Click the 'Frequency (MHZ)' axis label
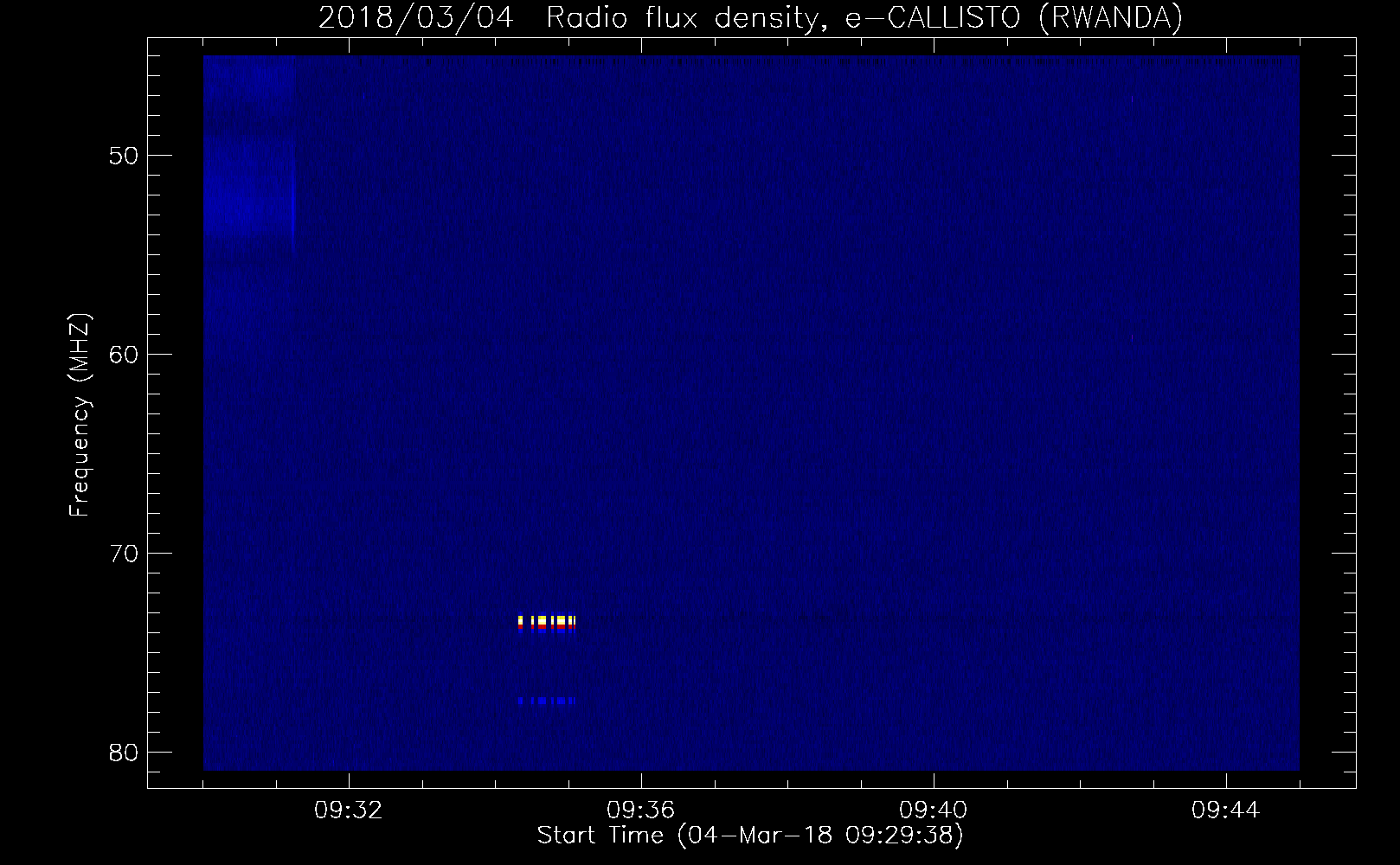 (80, 415)
